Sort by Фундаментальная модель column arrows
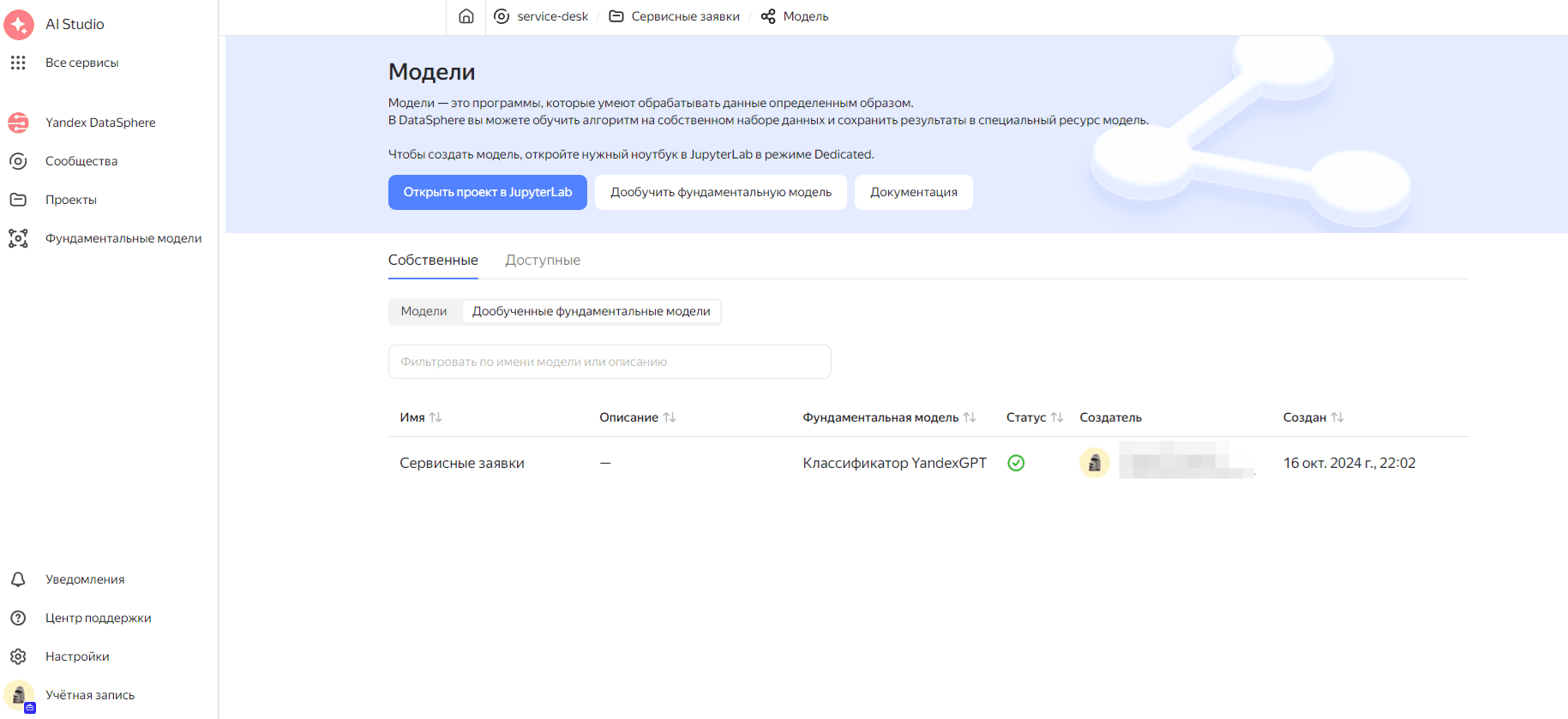1568x719 pixels. [970, 417]
